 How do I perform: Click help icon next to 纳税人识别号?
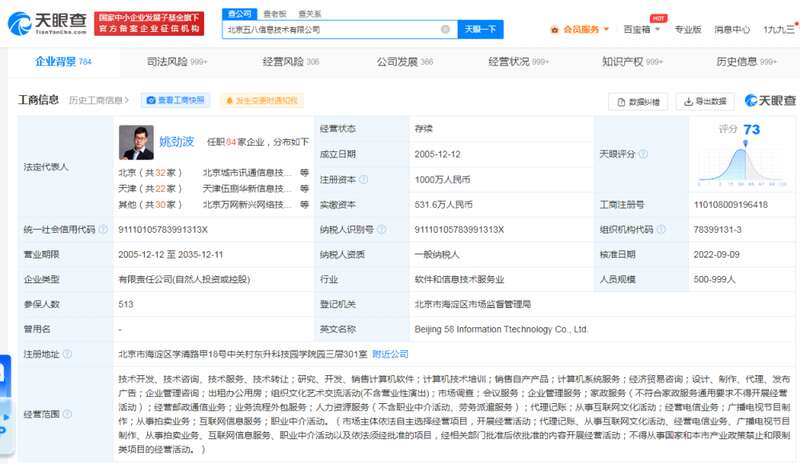point(381,230)
